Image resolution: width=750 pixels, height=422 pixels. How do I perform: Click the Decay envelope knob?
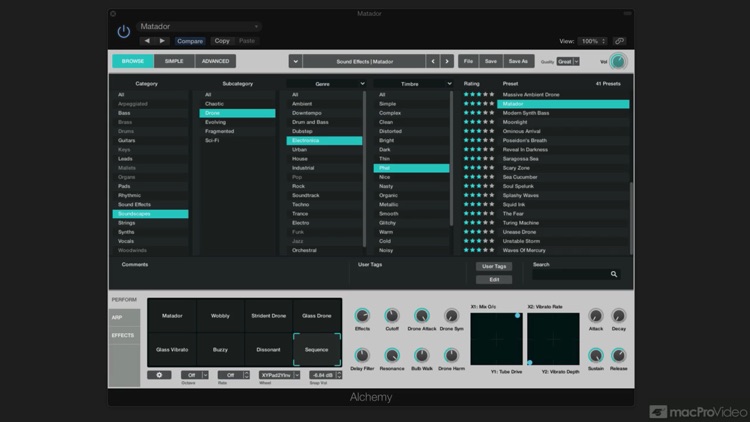tap(618, 316)
